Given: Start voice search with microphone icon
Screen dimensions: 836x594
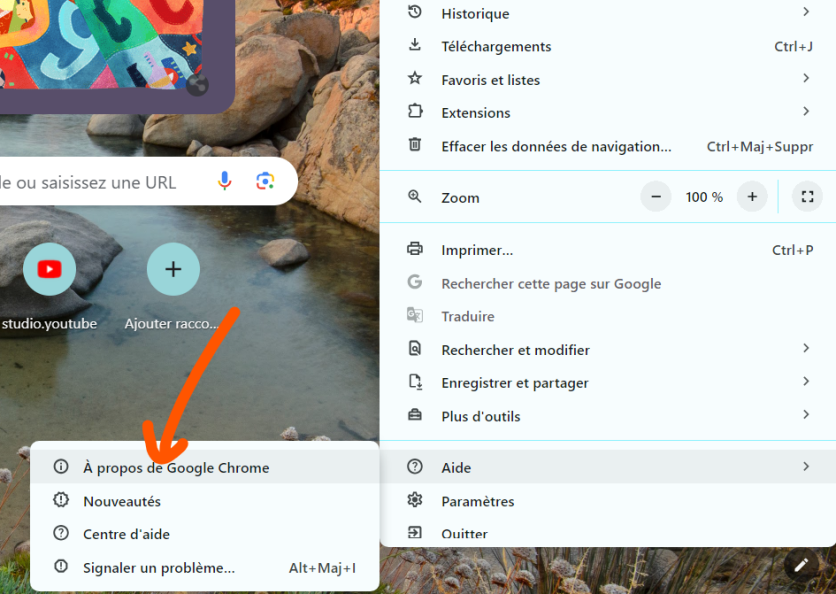Looking at the screenshot, I should pos(225,181).
